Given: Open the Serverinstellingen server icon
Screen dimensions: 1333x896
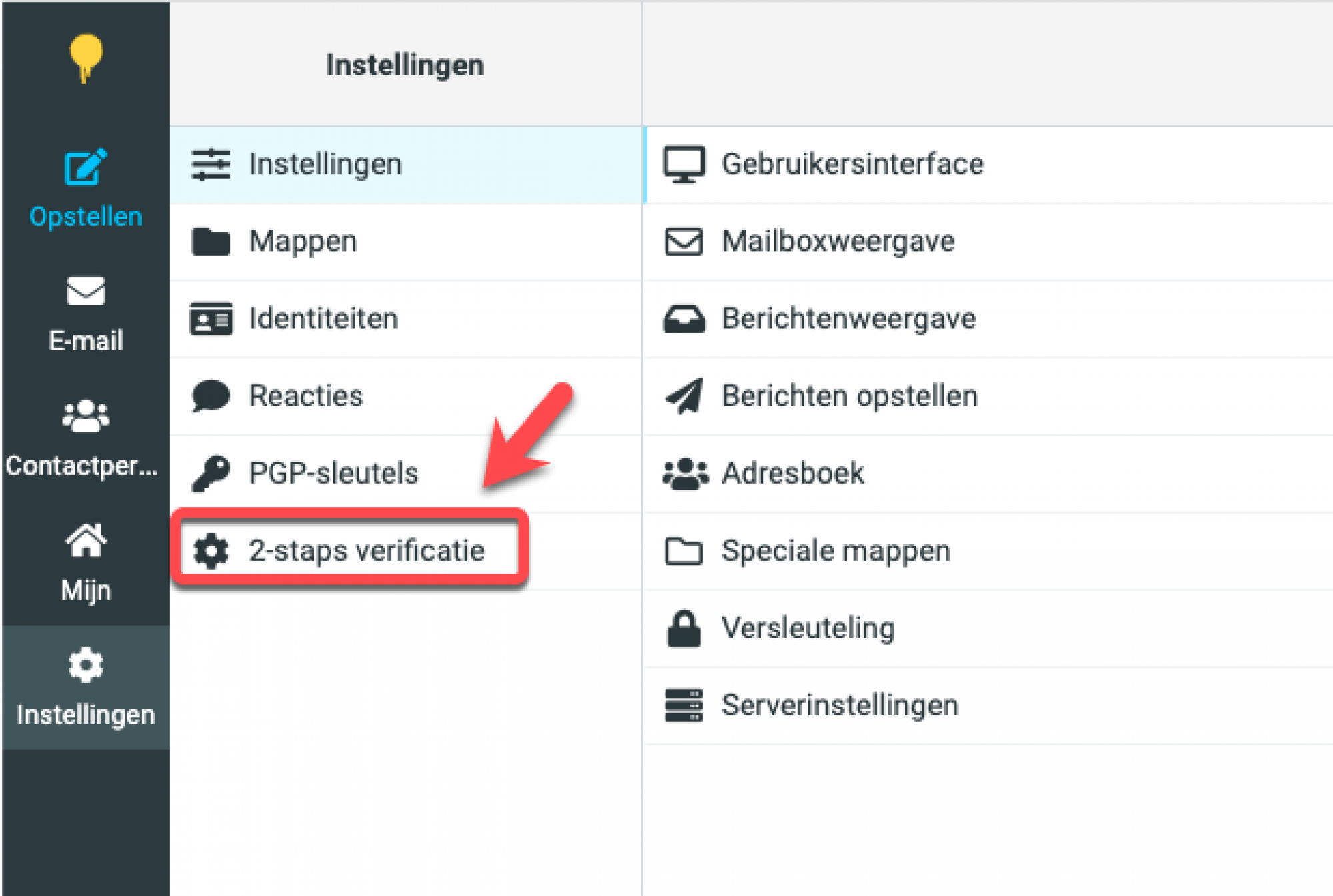Looking at the screenshot, I should (683, 705).
